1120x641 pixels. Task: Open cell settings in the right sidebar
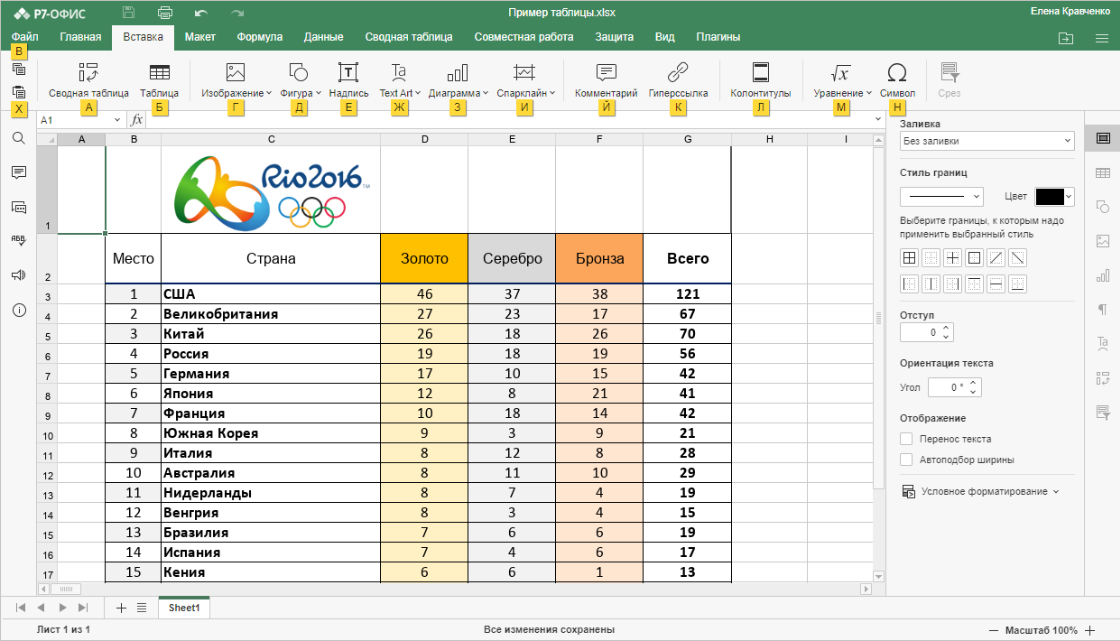pos(1103,138)
